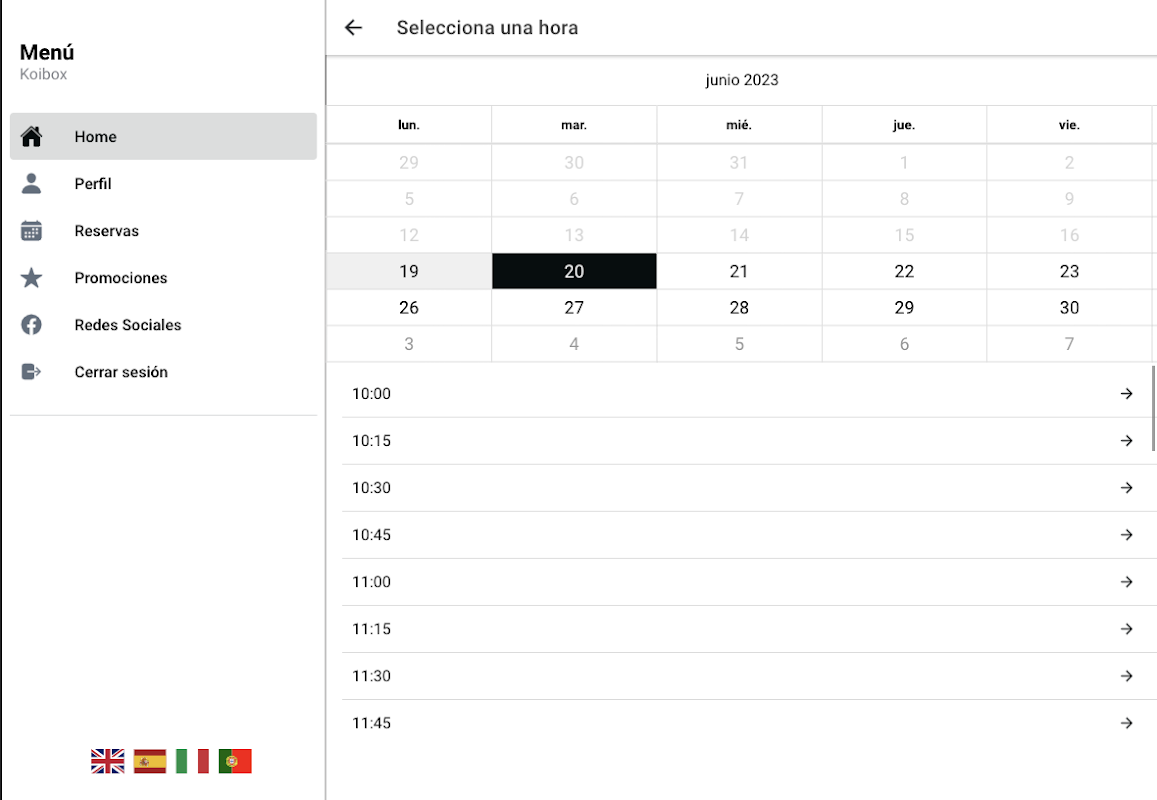Click the calendar icon beside Reservas

[31, 230]
